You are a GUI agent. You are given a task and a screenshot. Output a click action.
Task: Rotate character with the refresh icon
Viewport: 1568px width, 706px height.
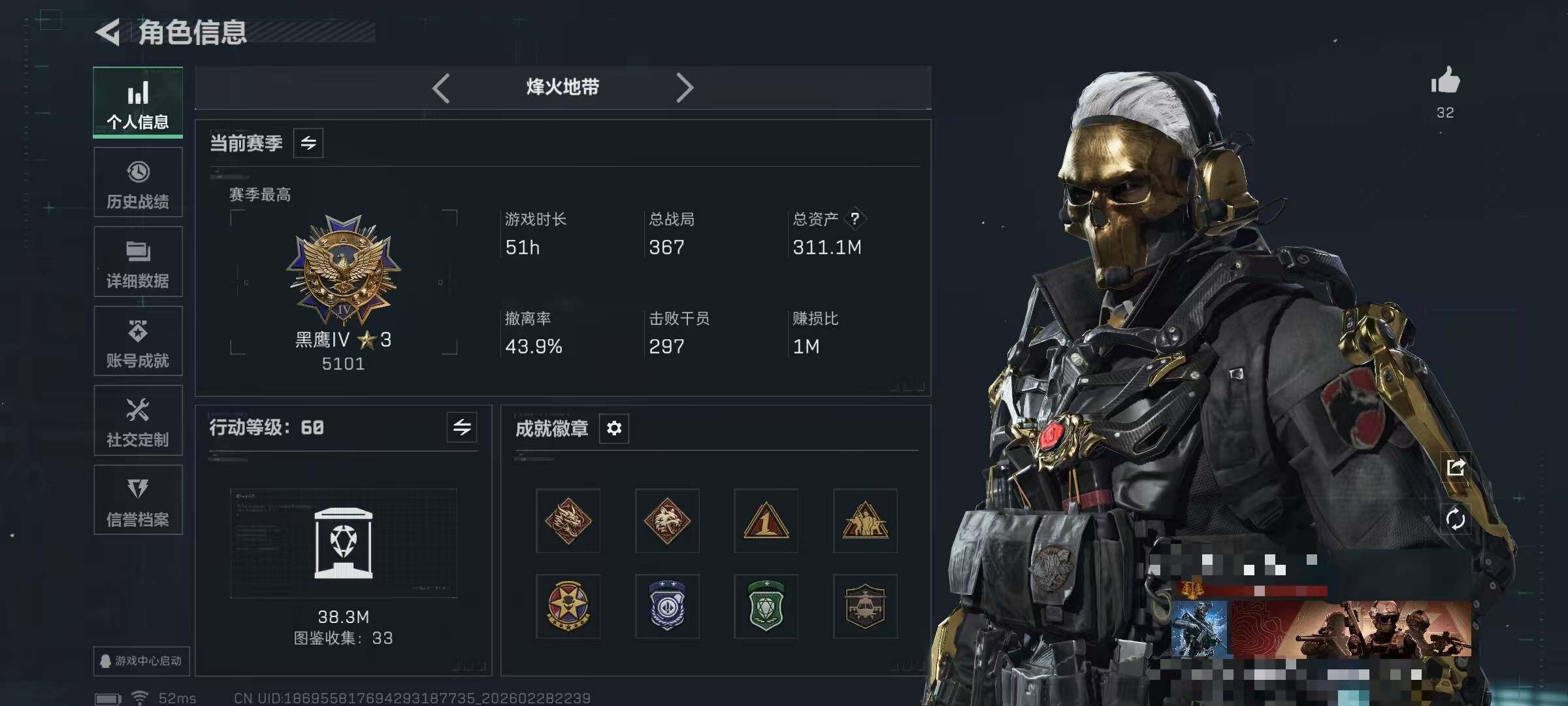pos(1456,520)
